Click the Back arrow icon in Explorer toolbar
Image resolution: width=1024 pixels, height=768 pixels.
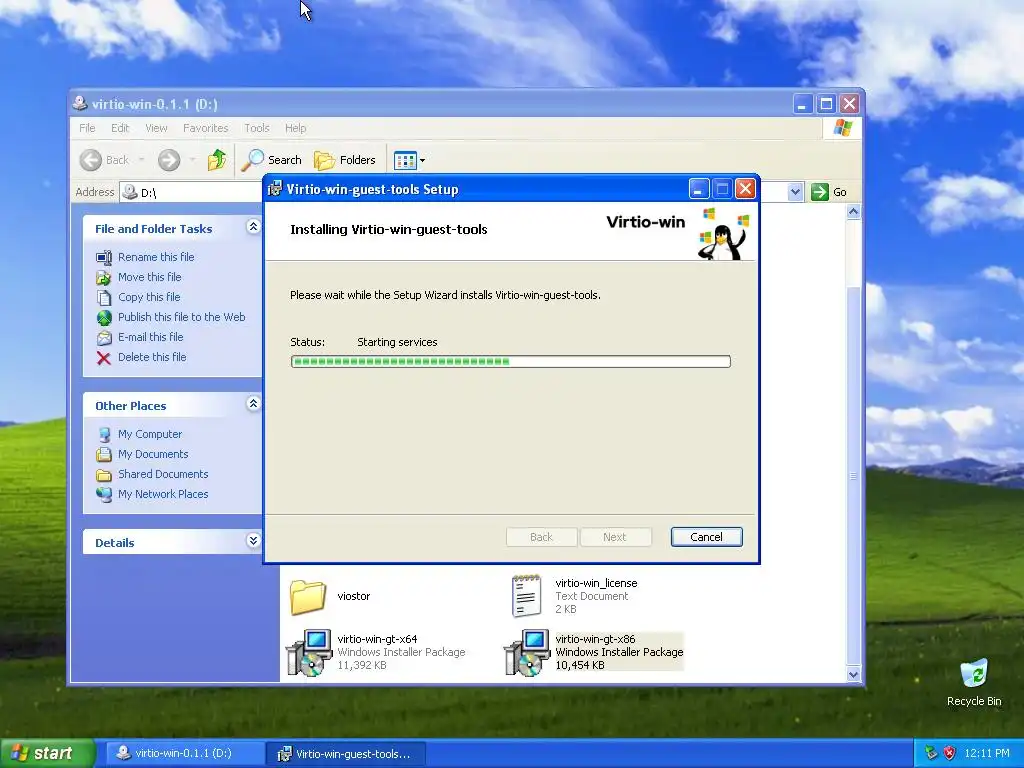(91, 160)
